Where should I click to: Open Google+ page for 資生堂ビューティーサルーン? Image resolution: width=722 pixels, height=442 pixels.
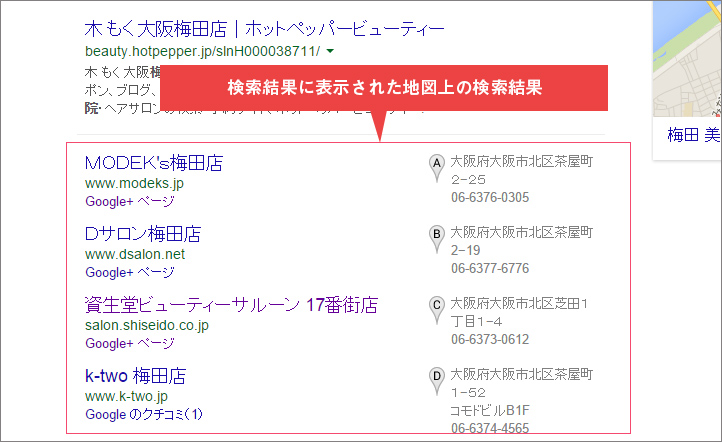pos(129,343)
